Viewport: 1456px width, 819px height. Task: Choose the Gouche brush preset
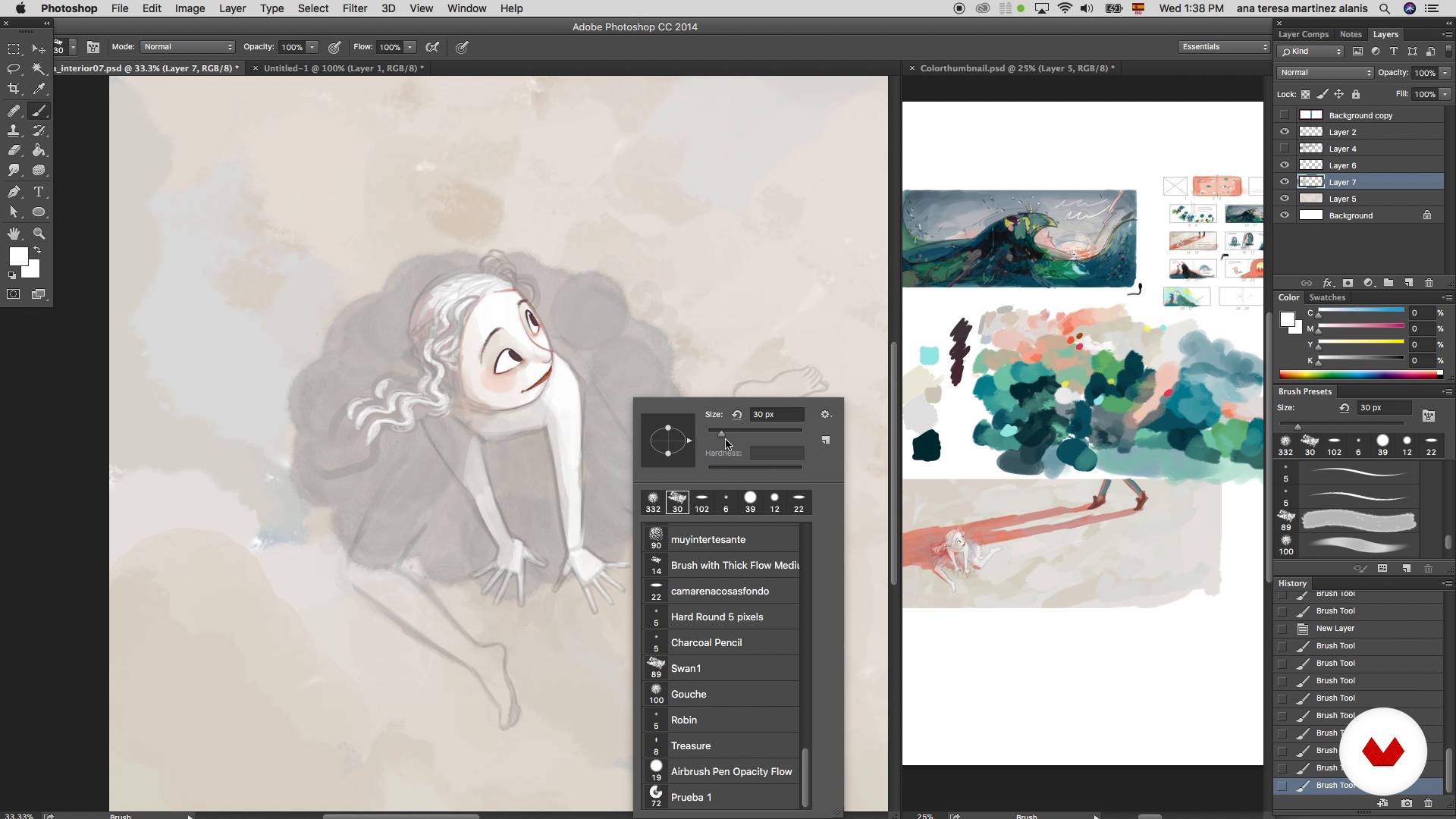720,694
